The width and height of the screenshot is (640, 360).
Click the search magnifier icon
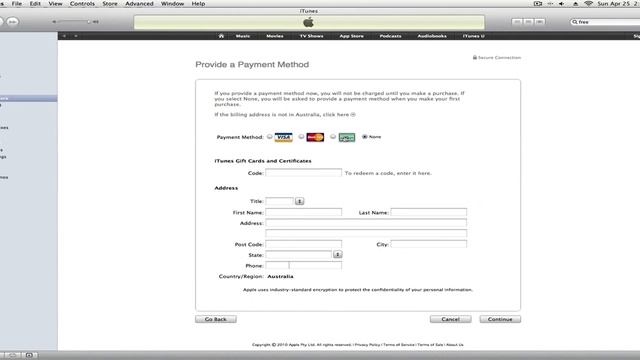575,22
